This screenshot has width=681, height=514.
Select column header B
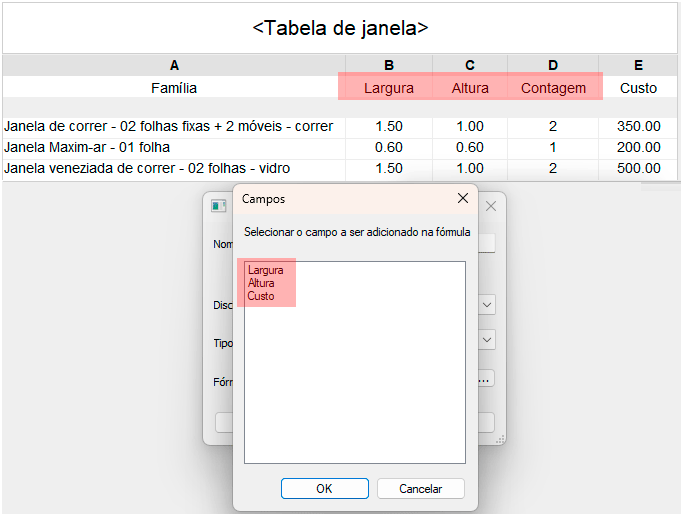pos(389,65)
